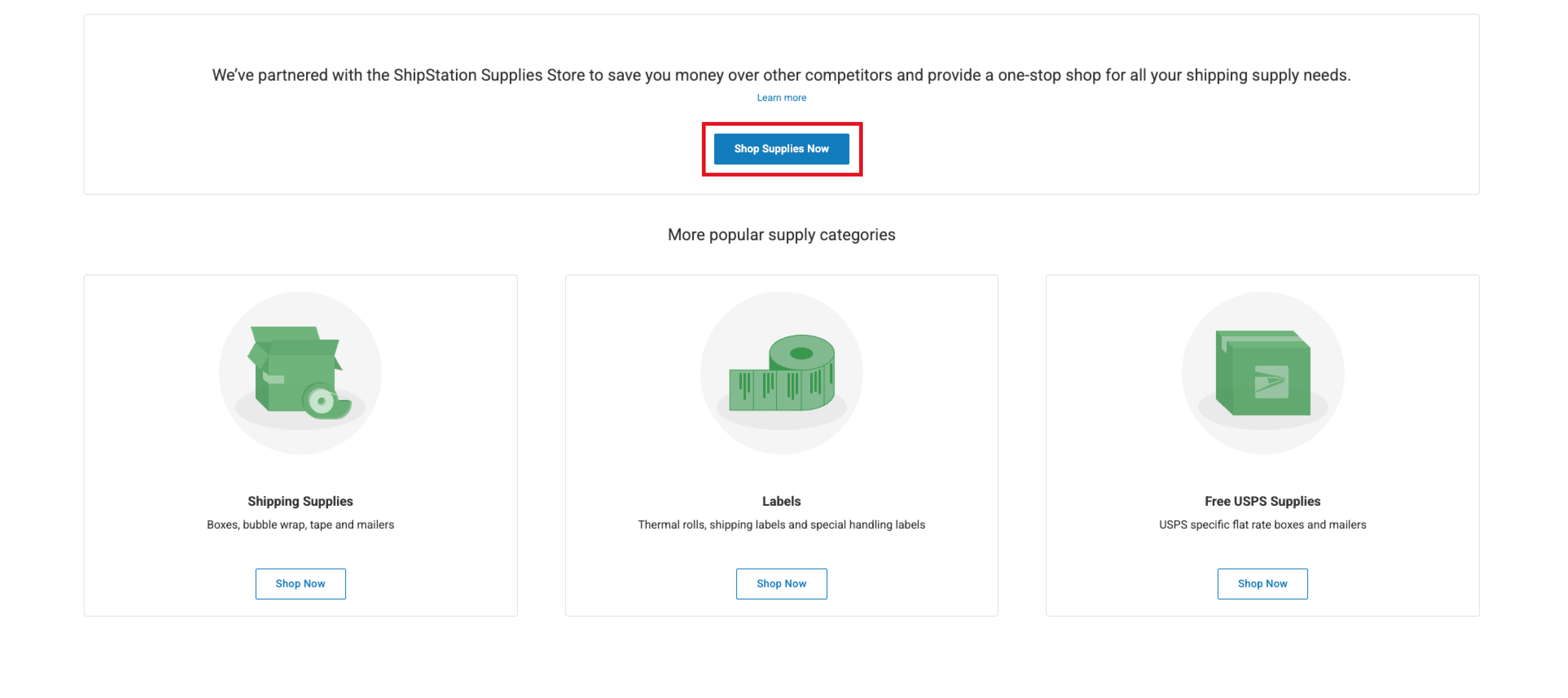Click the USPS eagle logo on the box
Viewport: 1568px width, 698px height.
tap(1271, 382)
